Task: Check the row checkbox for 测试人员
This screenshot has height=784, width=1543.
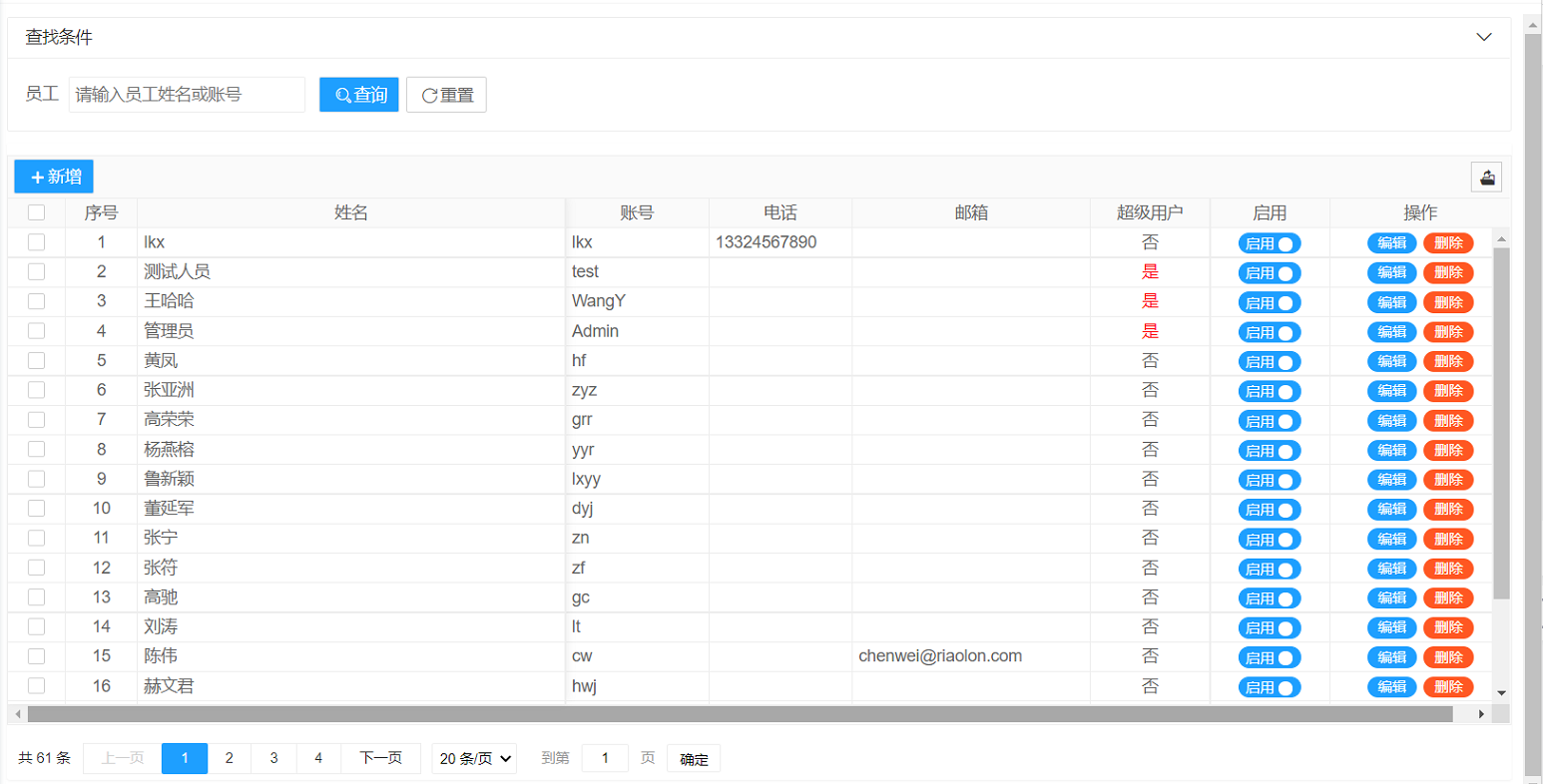Action: click(x=36, y=271)
